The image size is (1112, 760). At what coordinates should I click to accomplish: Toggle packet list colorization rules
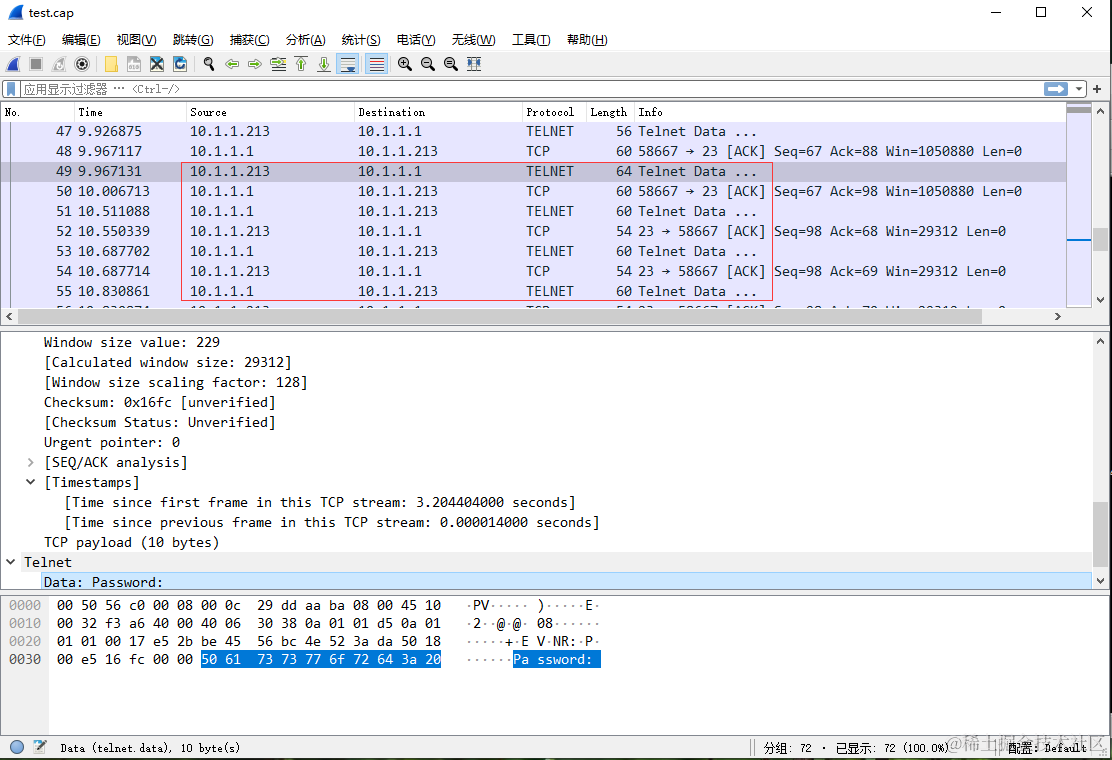click(x=377, y=65)
